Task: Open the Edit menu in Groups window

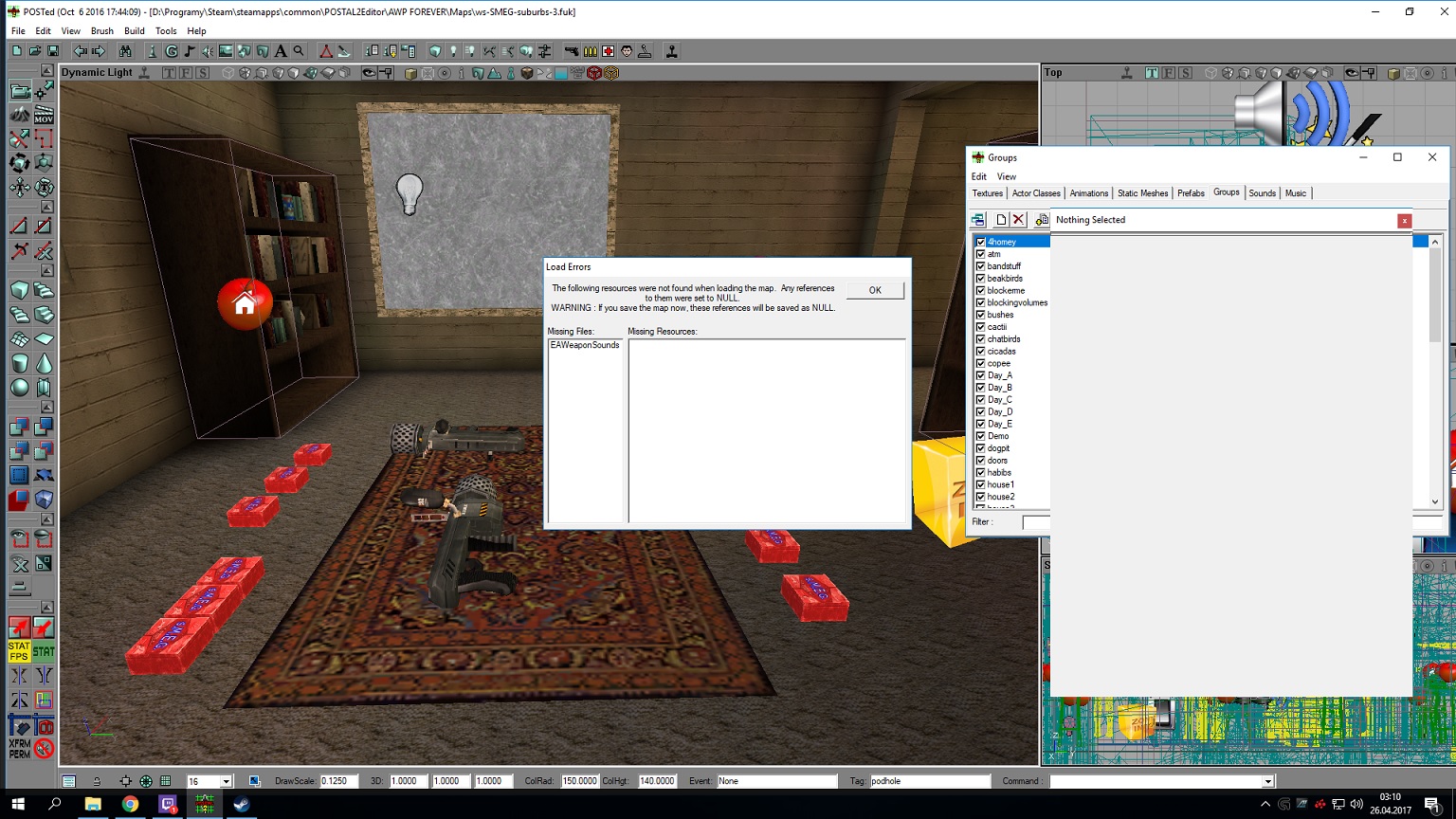Action: pos(979,176)
